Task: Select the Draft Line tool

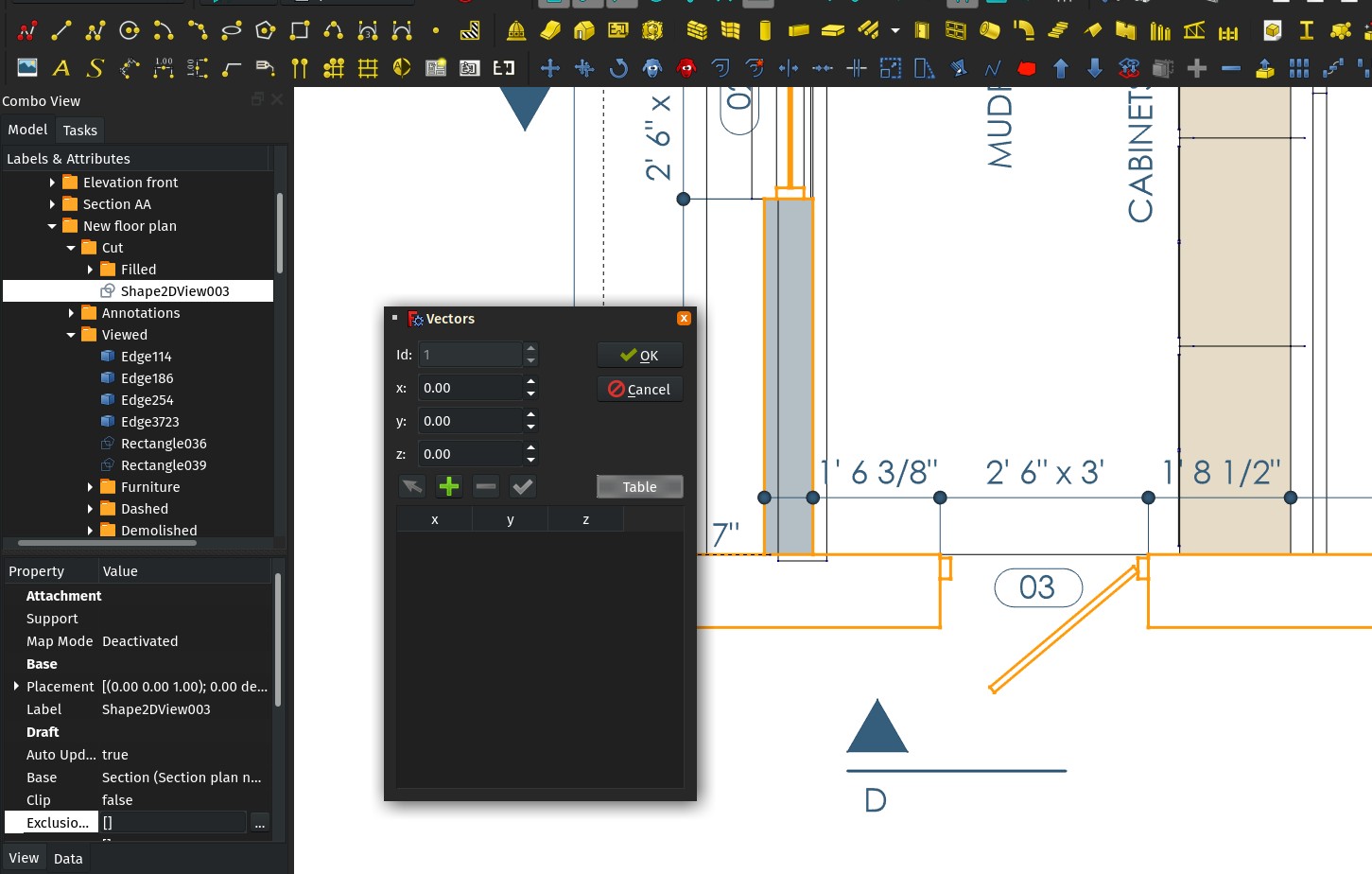Action: (61, 30)
